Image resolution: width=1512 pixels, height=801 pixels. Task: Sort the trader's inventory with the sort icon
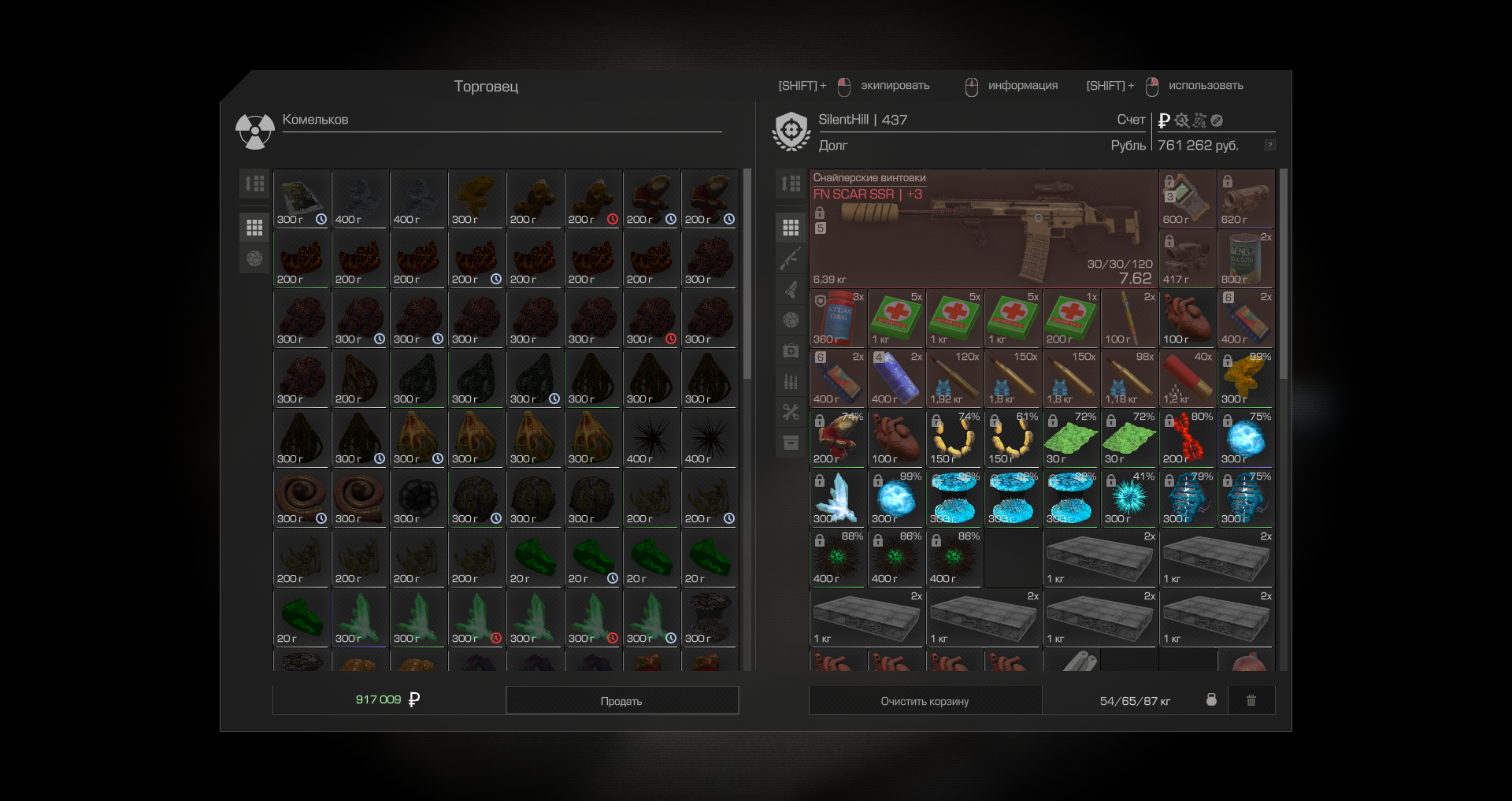click(254, 184)
